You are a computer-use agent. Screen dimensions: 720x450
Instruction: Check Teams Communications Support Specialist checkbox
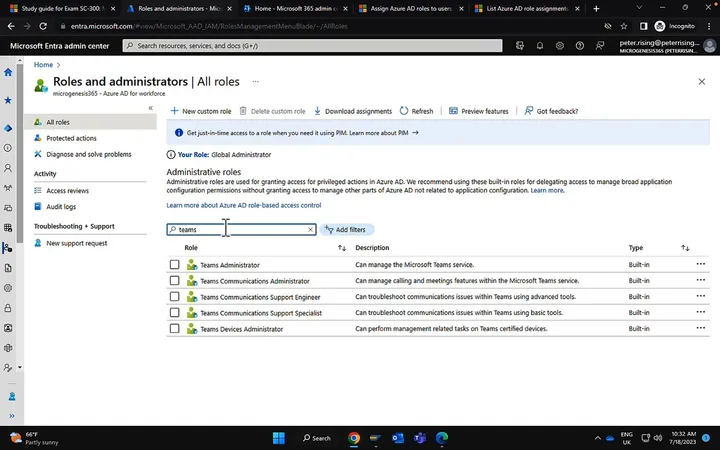[174, 313]
